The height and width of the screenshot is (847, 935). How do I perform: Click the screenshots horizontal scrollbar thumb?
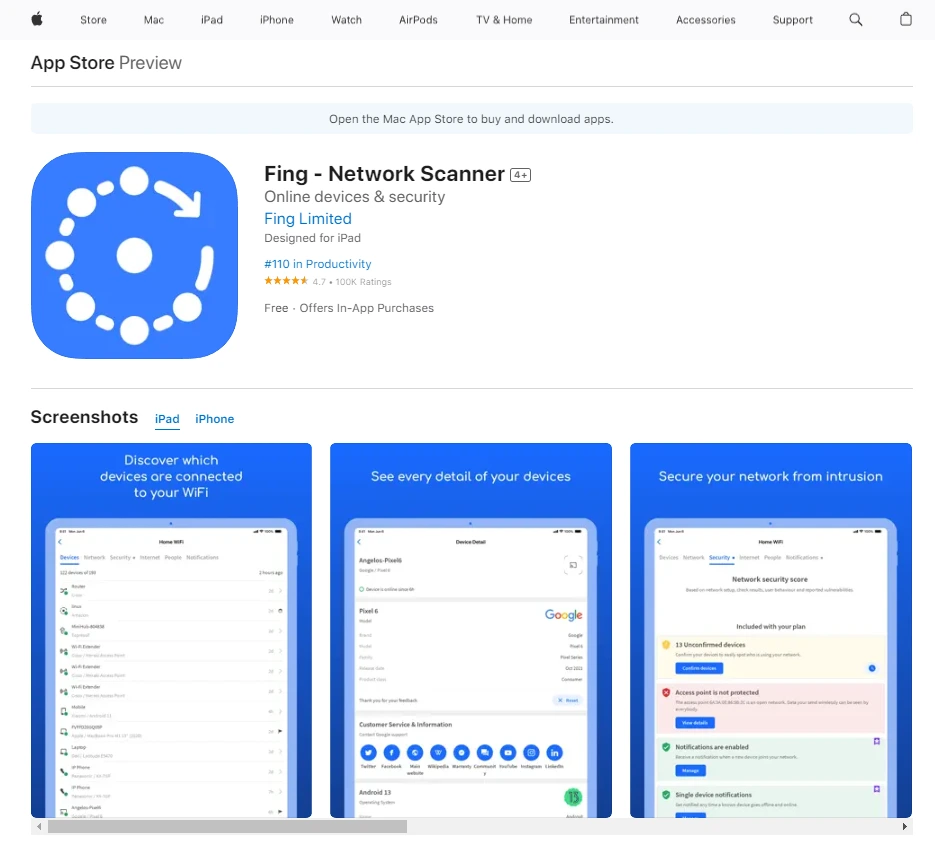pyautogui.click(x=227, y=827)
